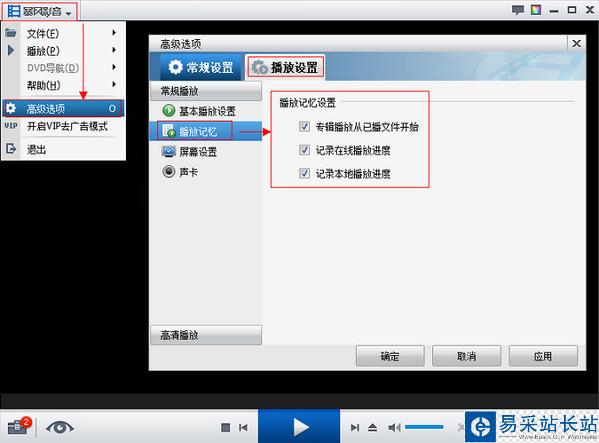Stop playback with the square button

(x=225, y=427)
